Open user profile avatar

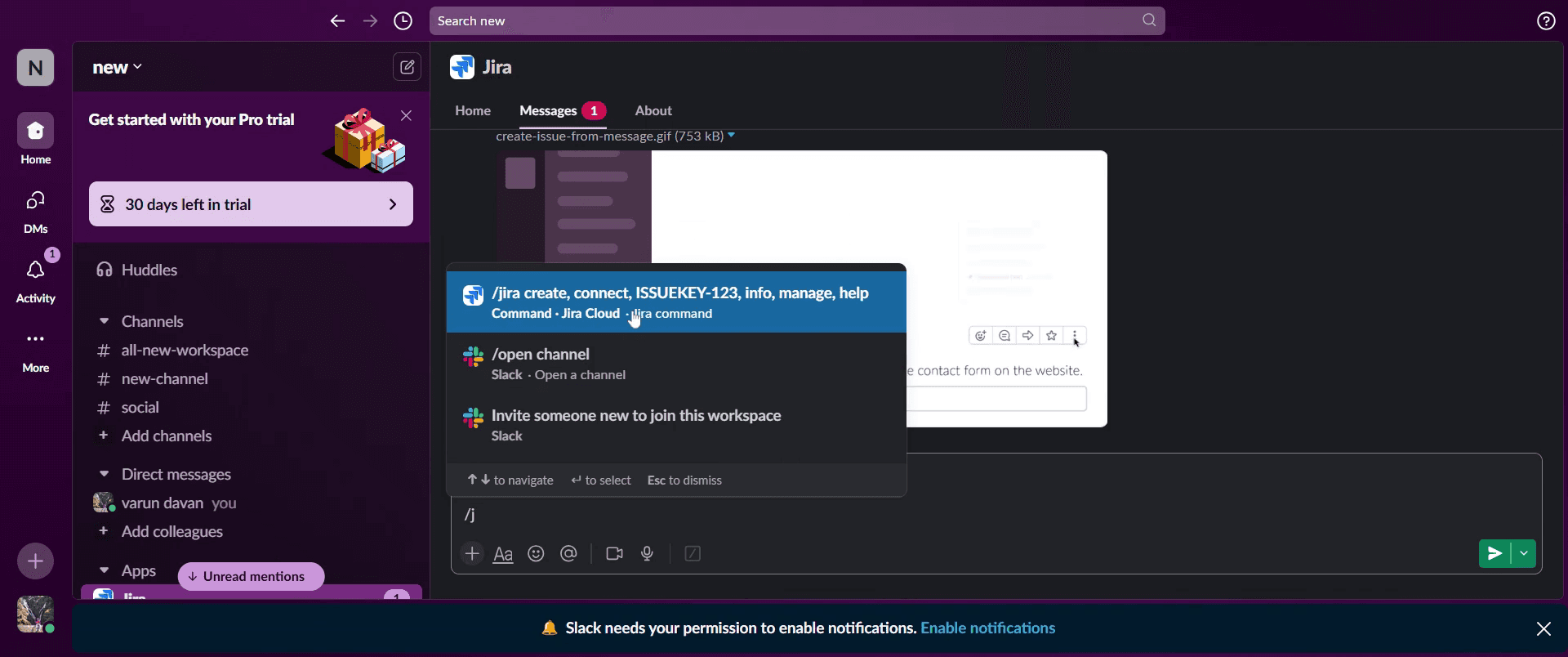click(x=36, y=615)
